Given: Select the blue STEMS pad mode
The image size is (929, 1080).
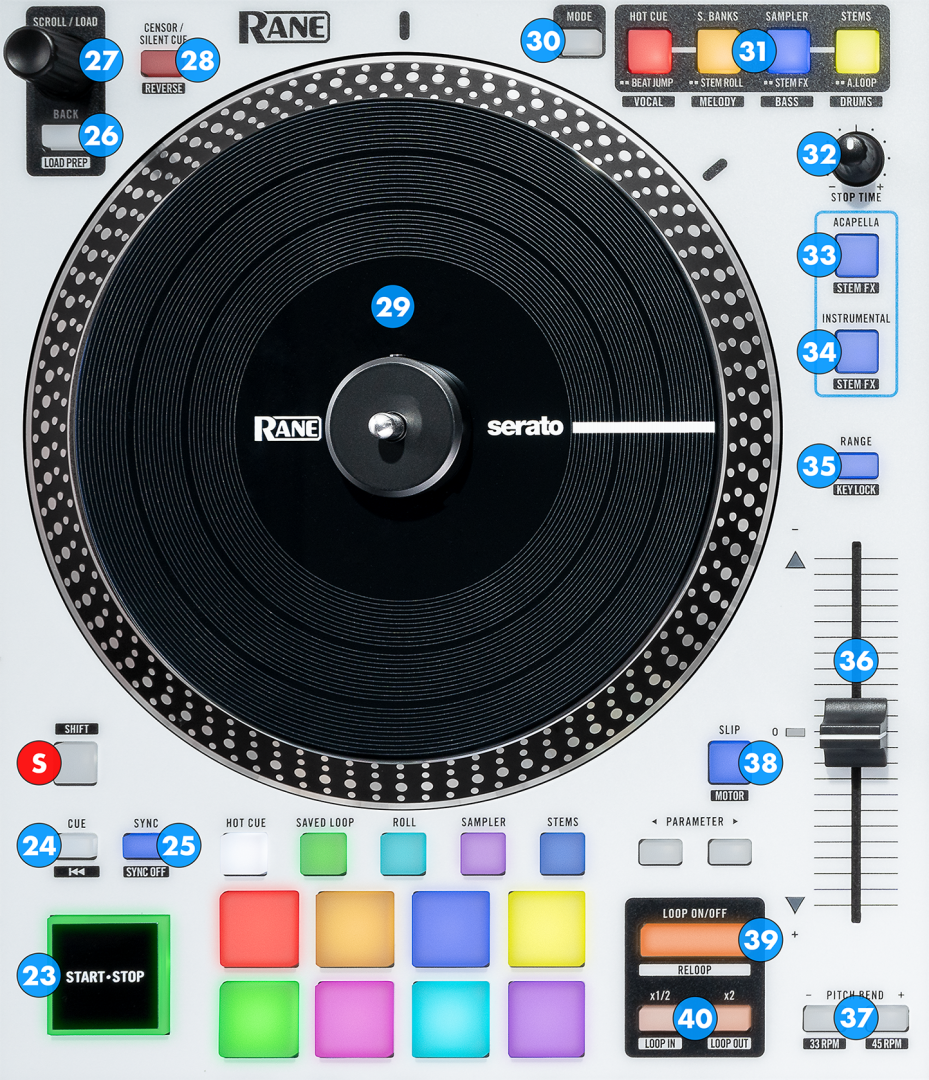Looking at the screenshot, I should coord(563,854).
